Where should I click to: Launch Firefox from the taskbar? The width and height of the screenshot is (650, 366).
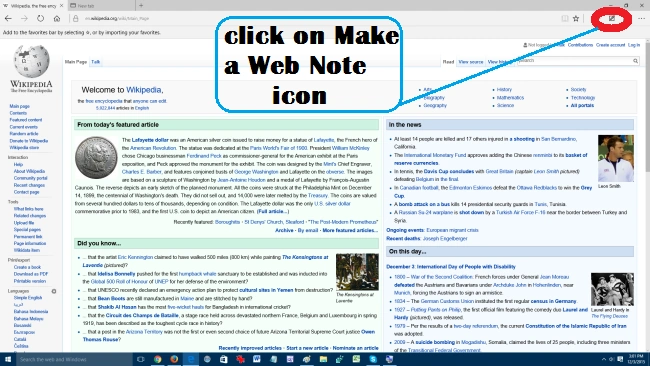point(174,359)
